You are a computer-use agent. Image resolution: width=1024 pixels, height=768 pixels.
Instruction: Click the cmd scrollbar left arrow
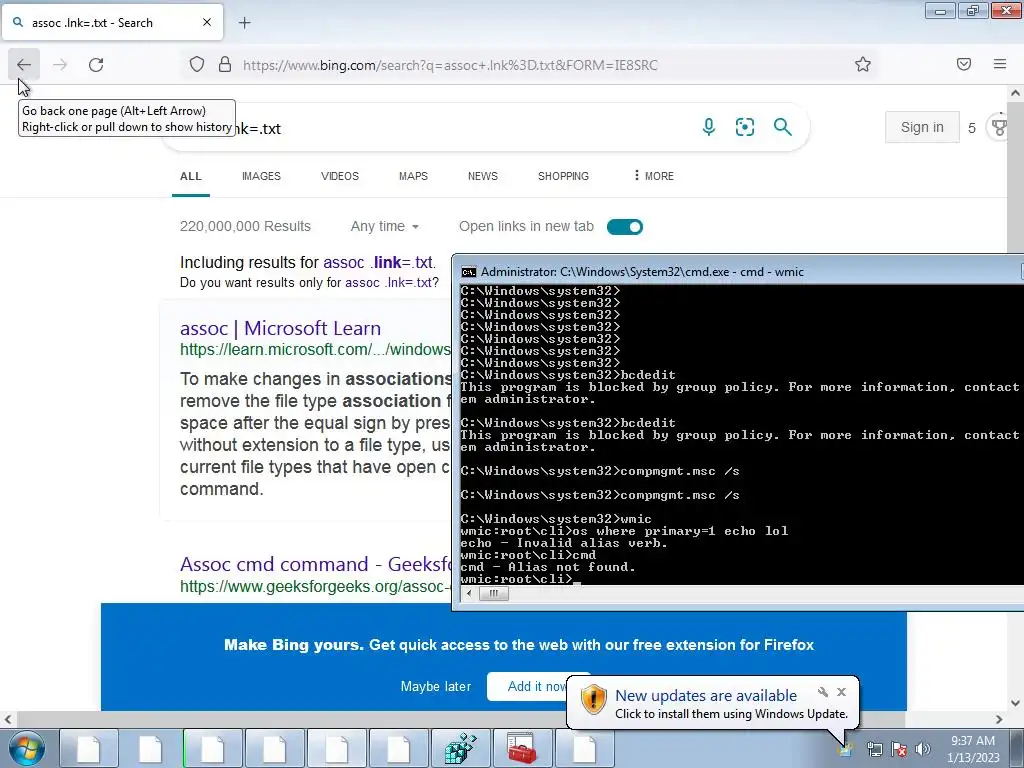[468, 594]
